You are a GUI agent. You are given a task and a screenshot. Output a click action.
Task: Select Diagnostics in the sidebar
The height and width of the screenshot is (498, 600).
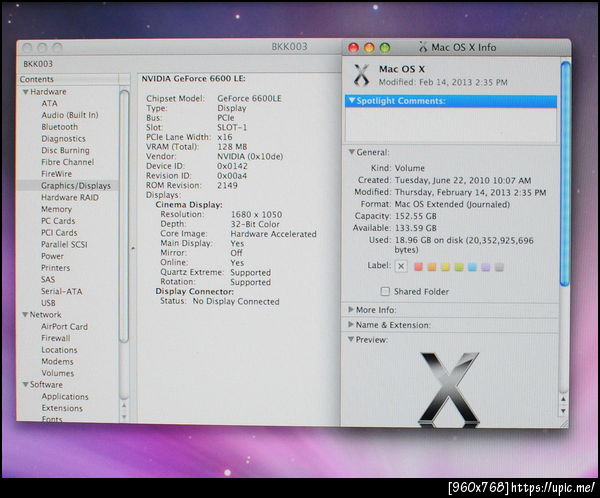tap(63, 139)
